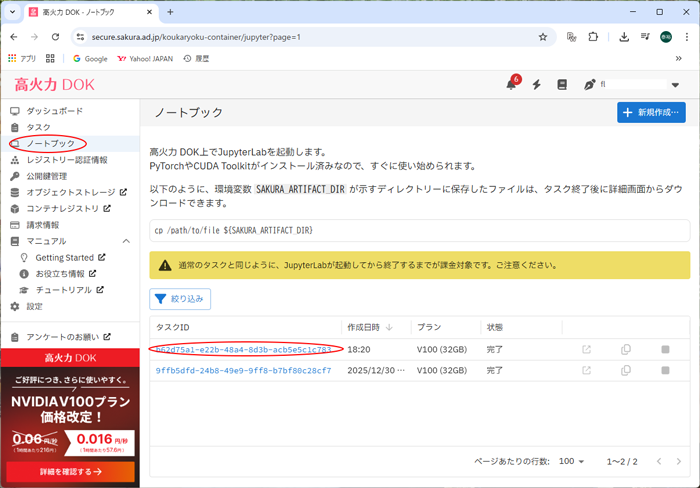Open お役立ち情報 link
The height and width of the screenshot is (488, 700).
point(65,274)
